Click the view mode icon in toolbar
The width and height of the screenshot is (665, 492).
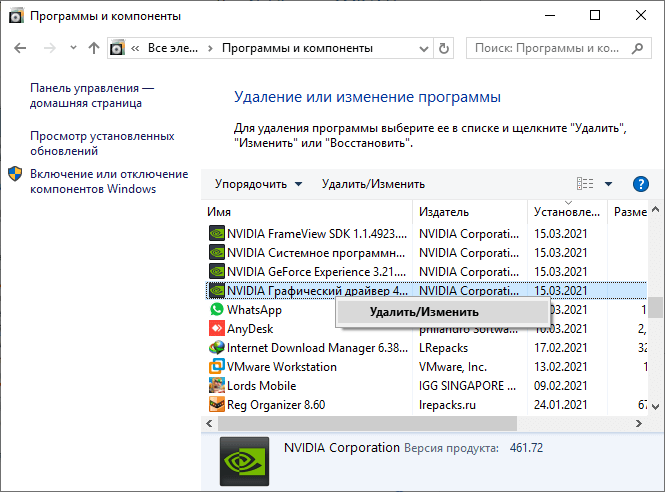(x=585, y=184)
